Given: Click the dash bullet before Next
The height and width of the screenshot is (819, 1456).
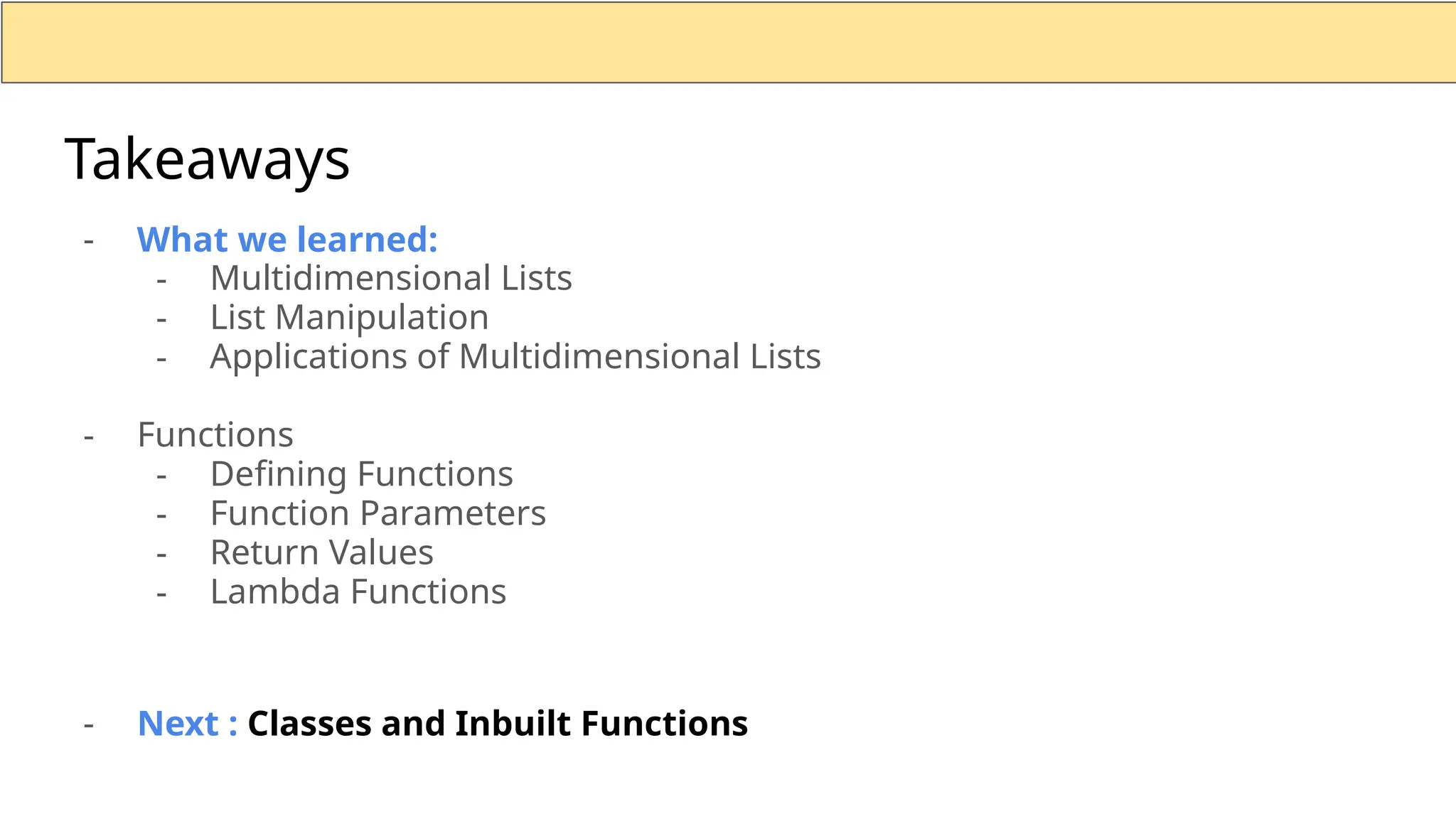Looking at the screenshot, I should pyautogui.click(x=89, y=725).
